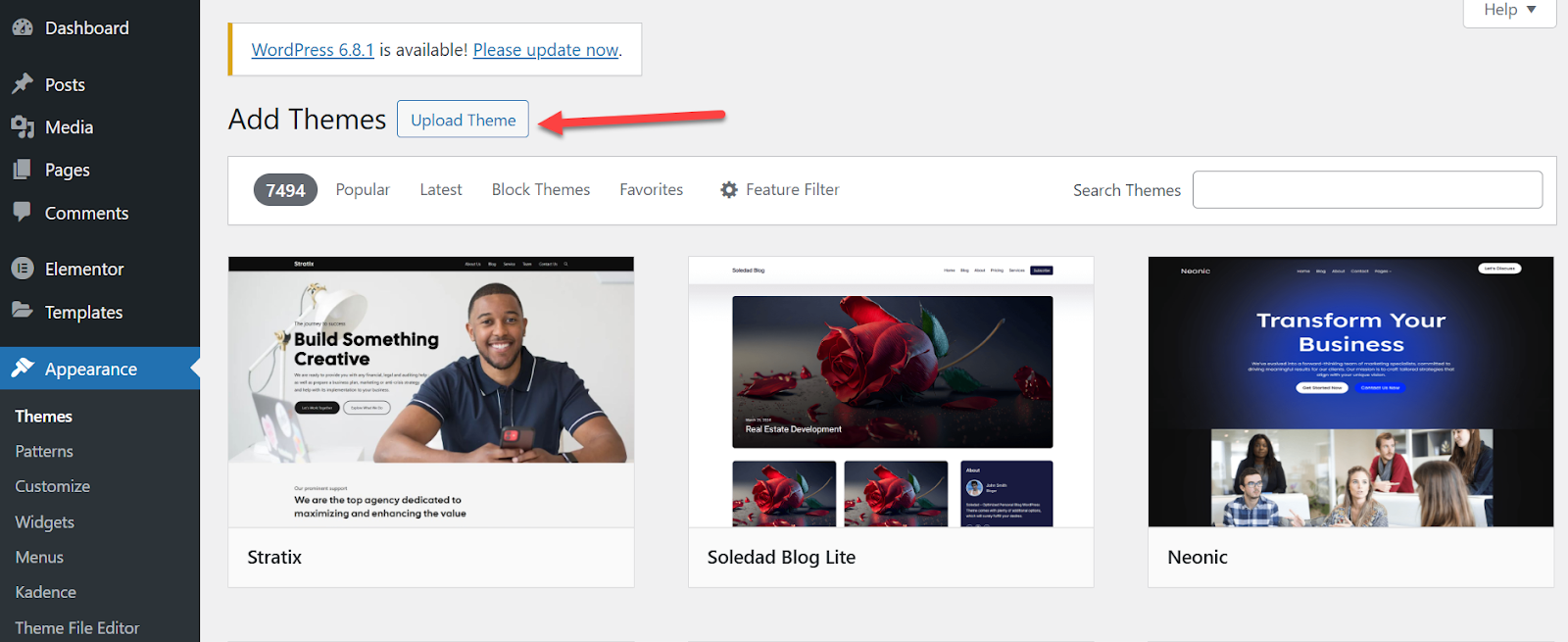Screen dimensions: 1568x642
Task: Click the Comments bubble icon
Action: [23, 211]
